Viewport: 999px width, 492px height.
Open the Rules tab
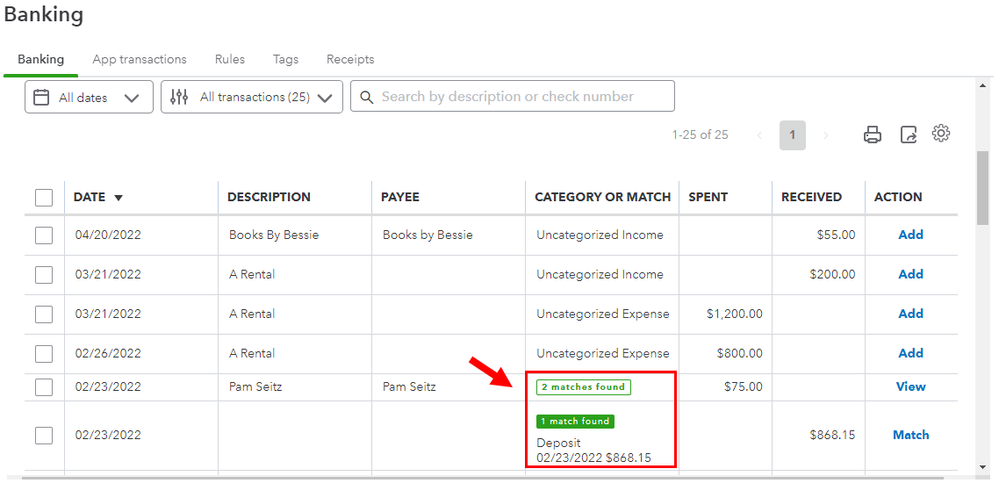(230, 60)
